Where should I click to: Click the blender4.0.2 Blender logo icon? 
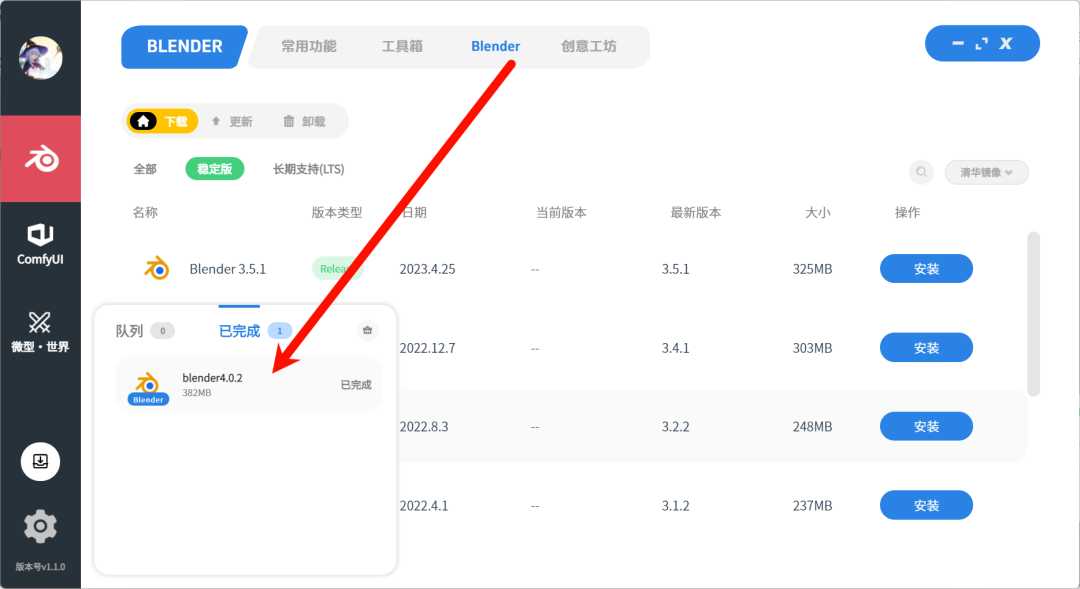[x=147, y=388]
